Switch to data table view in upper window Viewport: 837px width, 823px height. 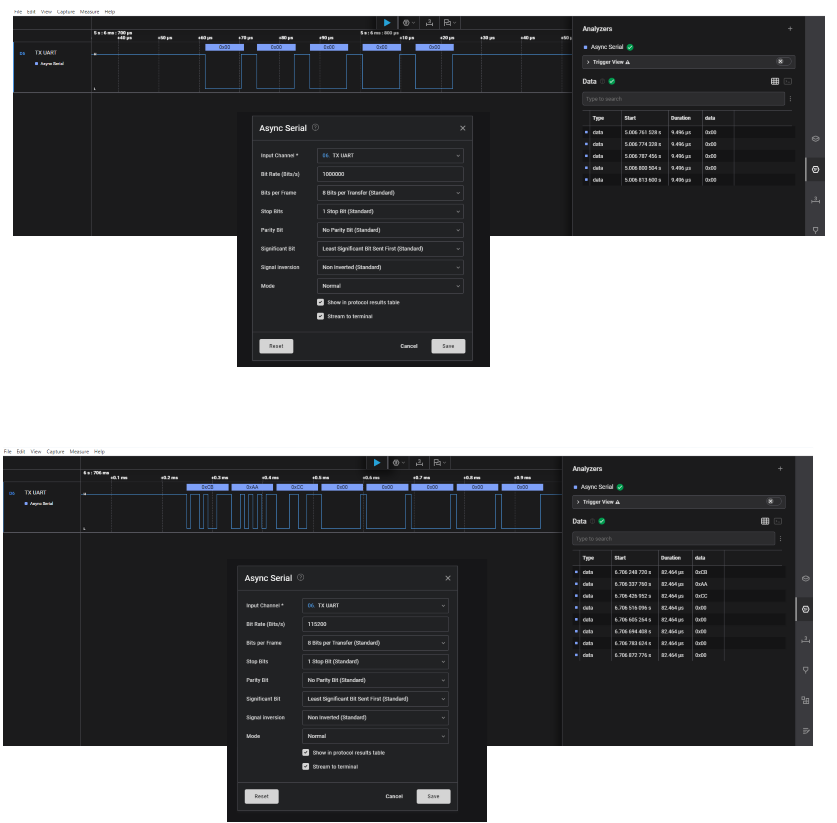tap(775, 82)
